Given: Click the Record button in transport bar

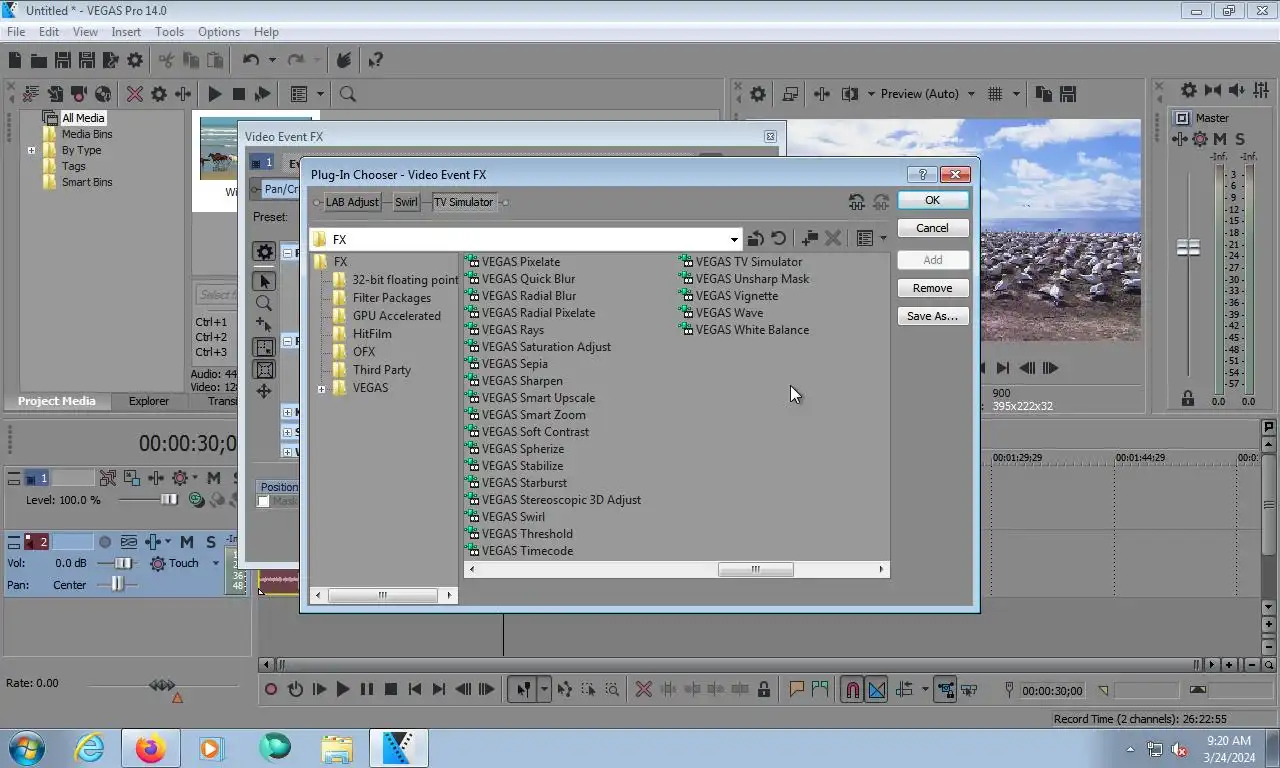Looking at the screenshot, I should (x=271, y=689).
